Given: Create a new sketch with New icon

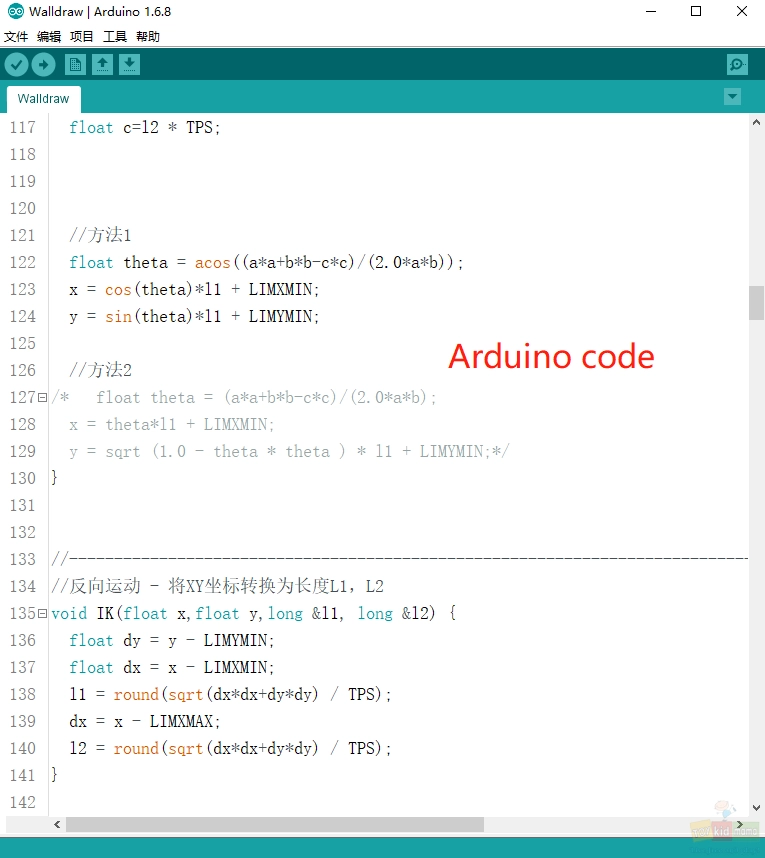Looking at the screenshot, I should tap(75, 65).
